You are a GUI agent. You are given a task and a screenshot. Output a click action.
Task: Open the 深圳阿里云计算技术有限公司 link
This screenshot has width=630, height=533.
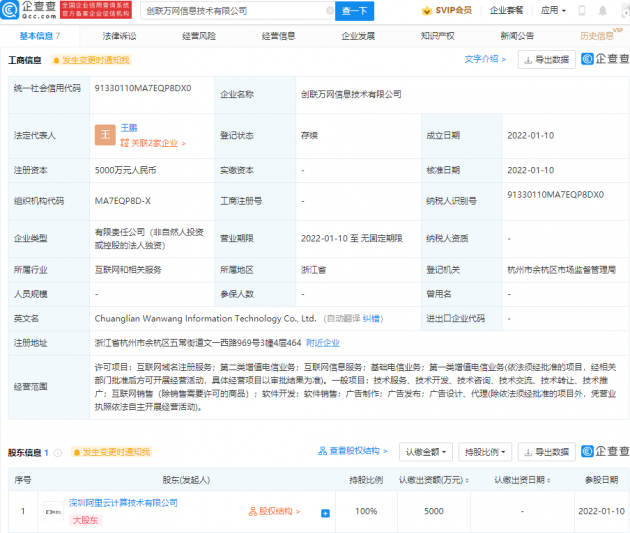coord(123,503)
